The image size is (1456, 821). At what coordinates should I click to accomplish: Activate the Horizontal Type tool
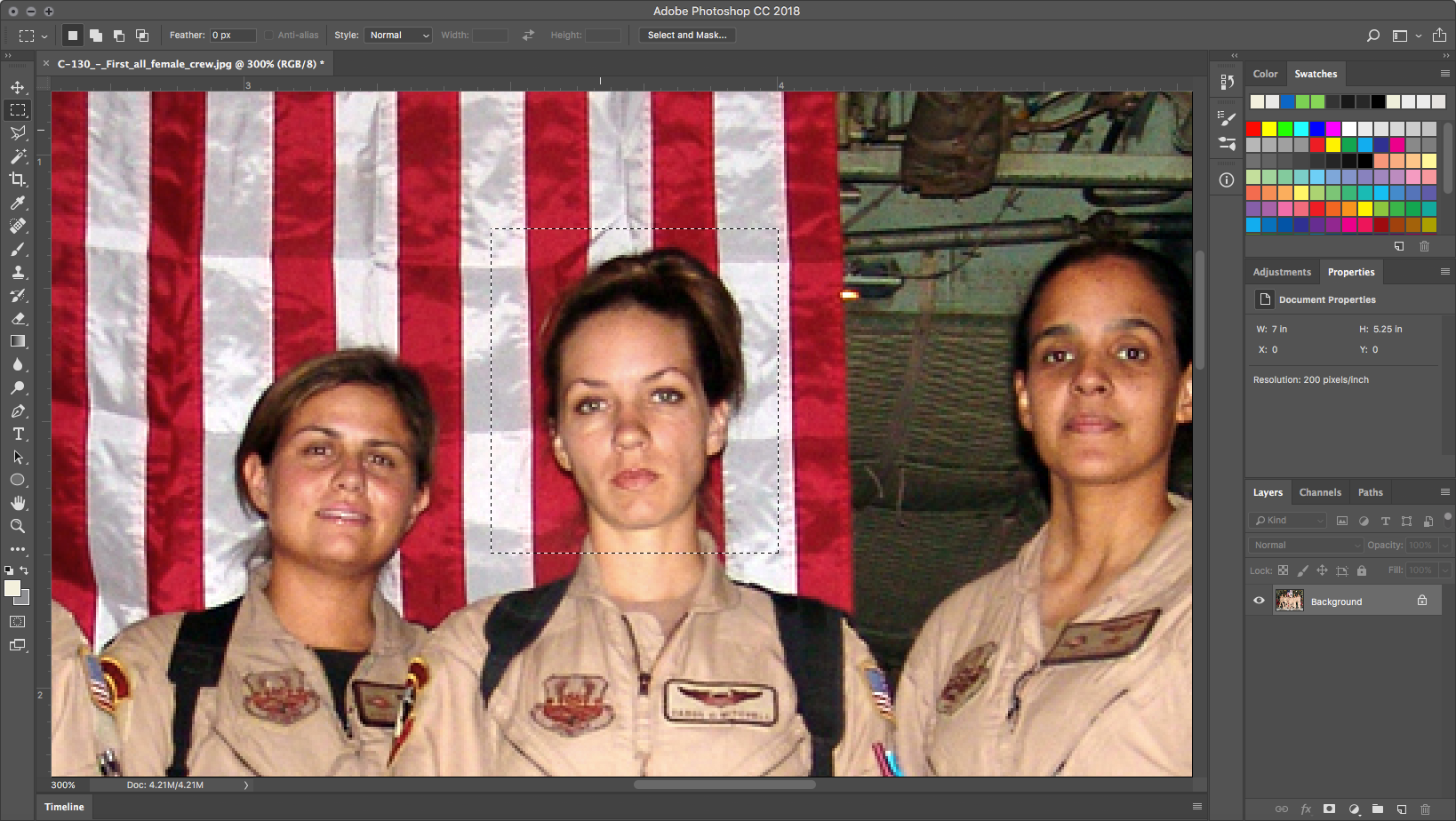click(18, 434)
